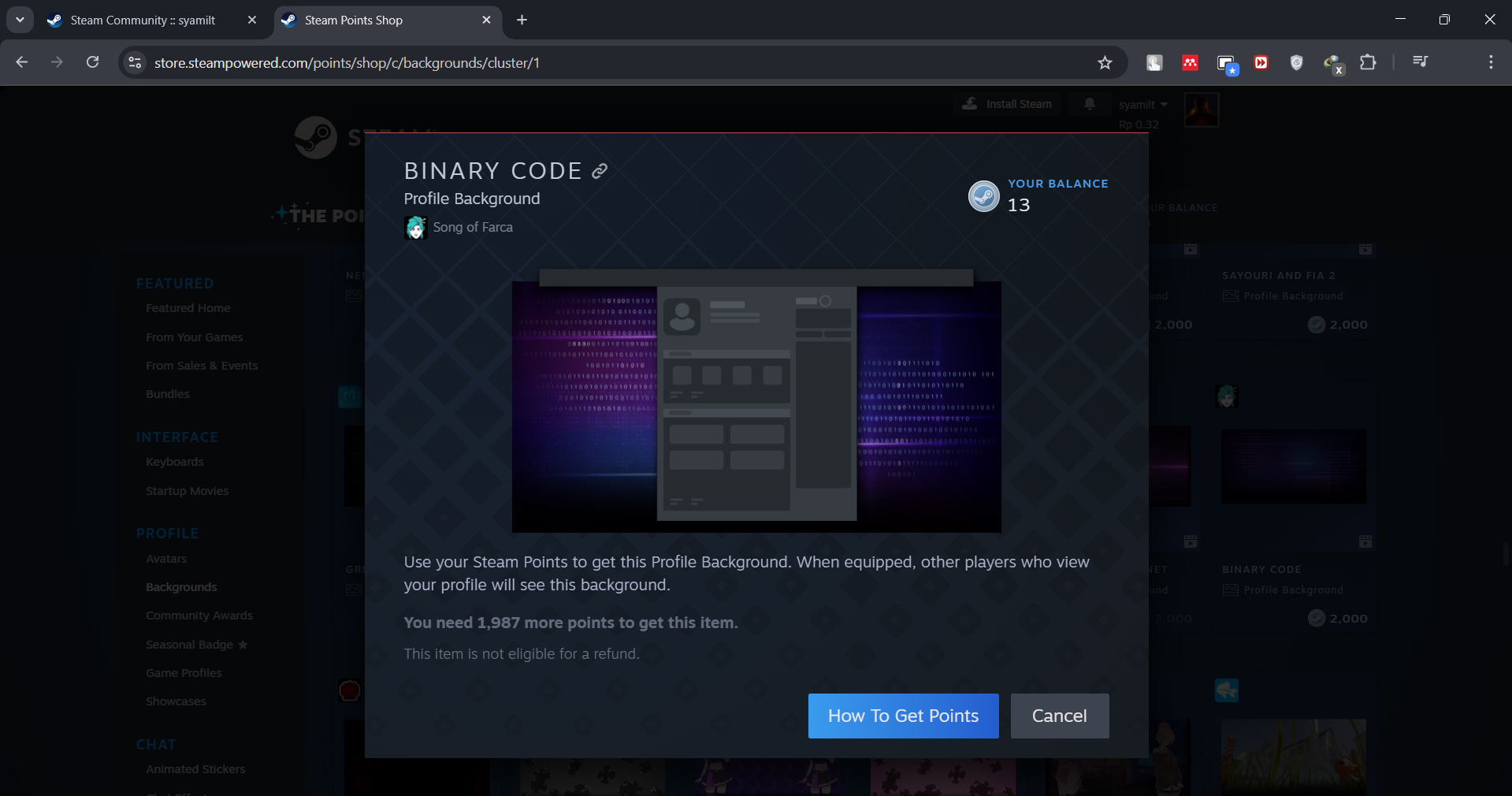Go back to the previous page

pos(22,62)
